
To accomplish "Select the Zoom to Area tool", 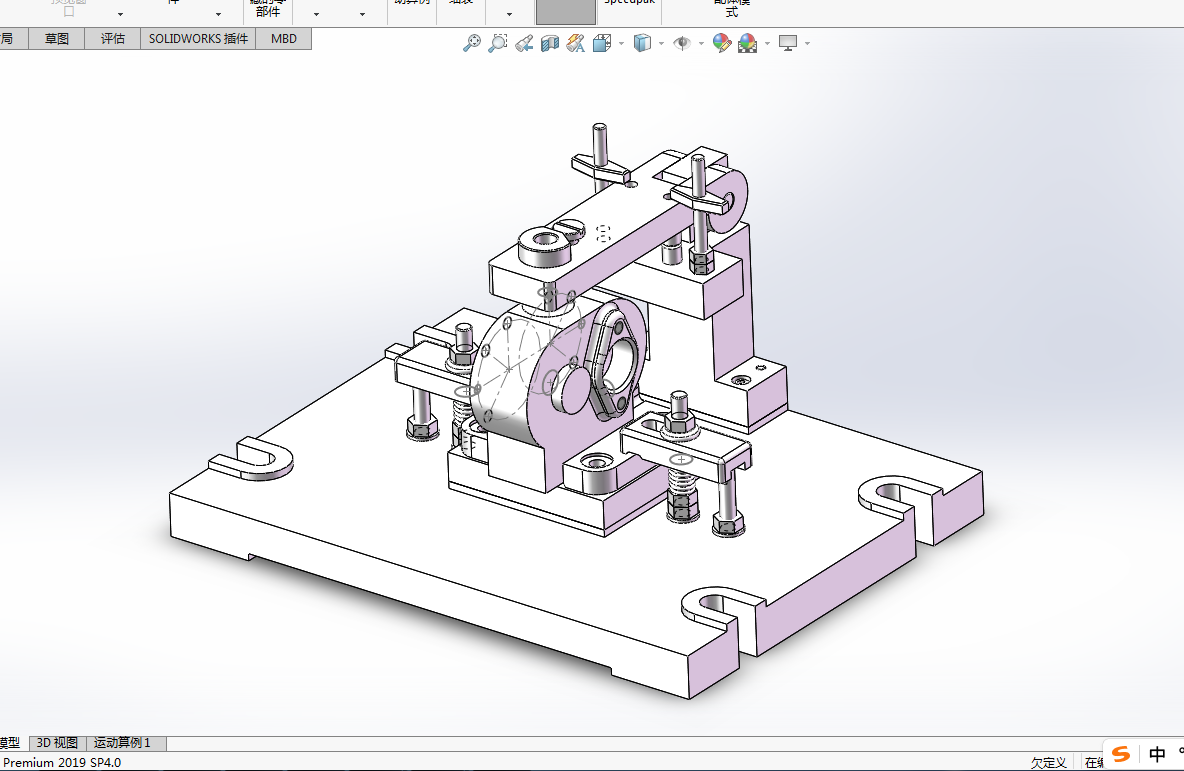I will 498,43.
